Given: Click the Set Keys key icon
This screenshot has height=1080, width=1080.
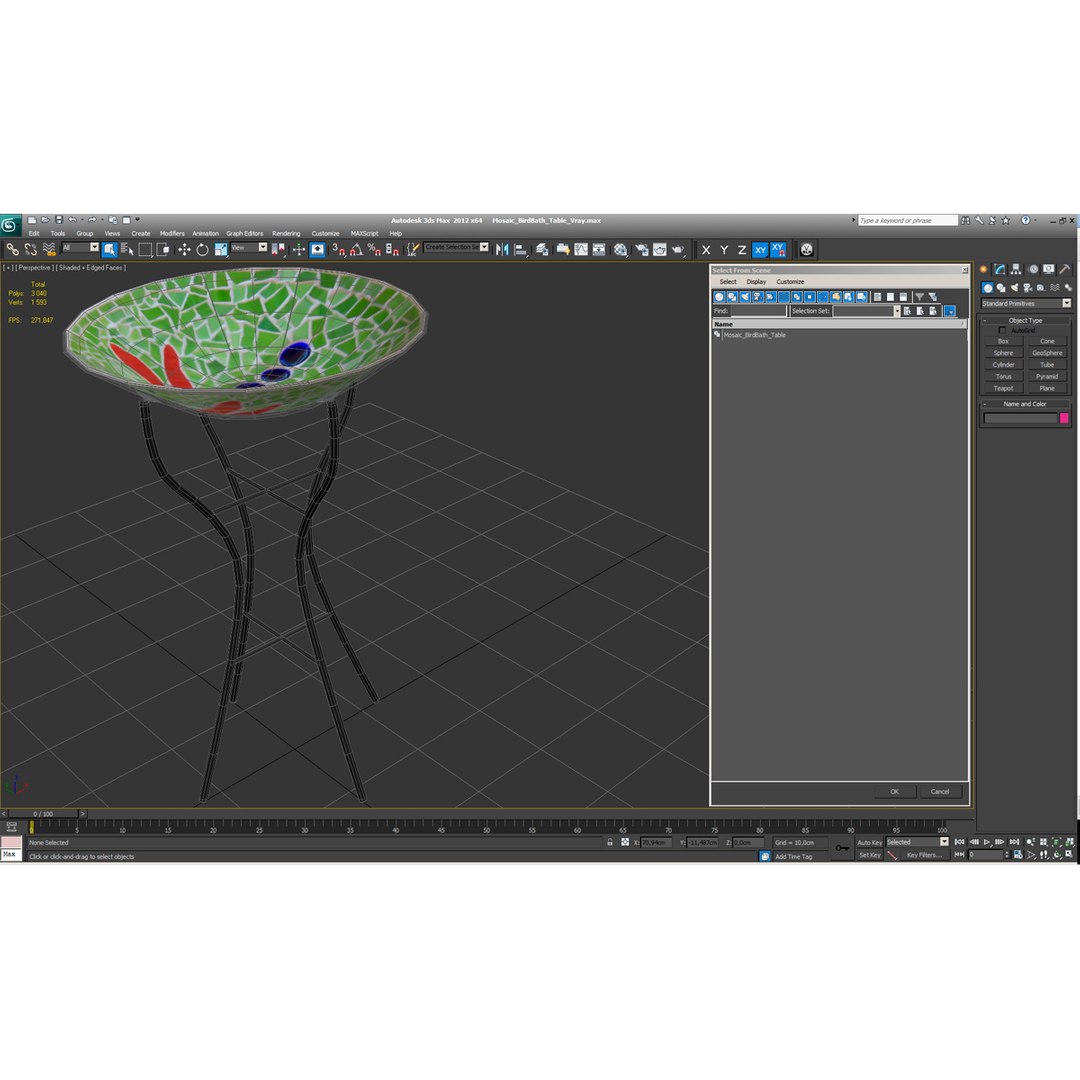Looking at the screenshot, I should tap(842, 848).
